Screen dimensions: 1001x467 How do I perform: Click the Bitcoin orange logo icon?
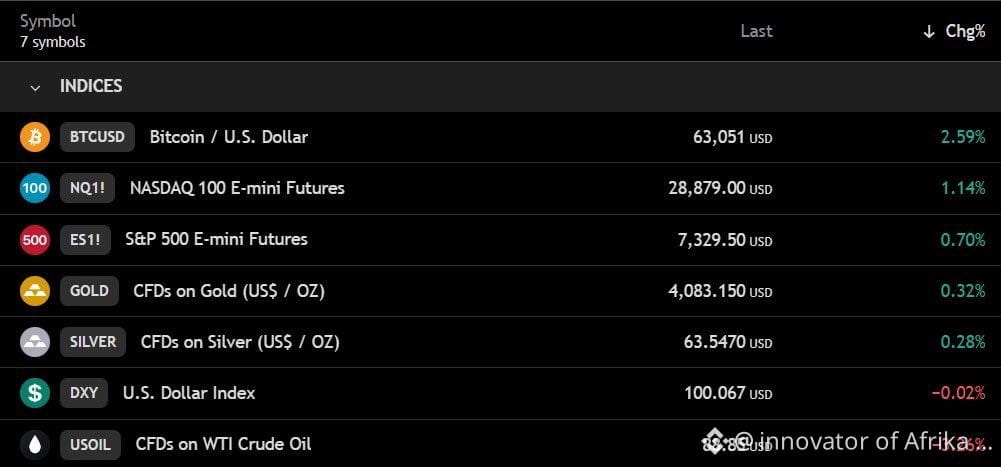pos(34,137)
